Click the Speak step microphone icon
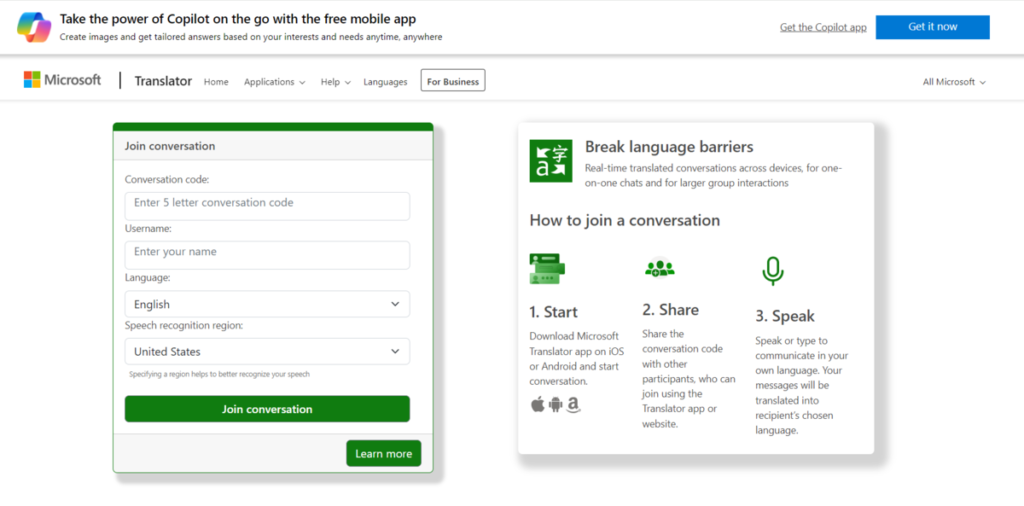Screen dimensions: 1024x506 tap(773, 271)
